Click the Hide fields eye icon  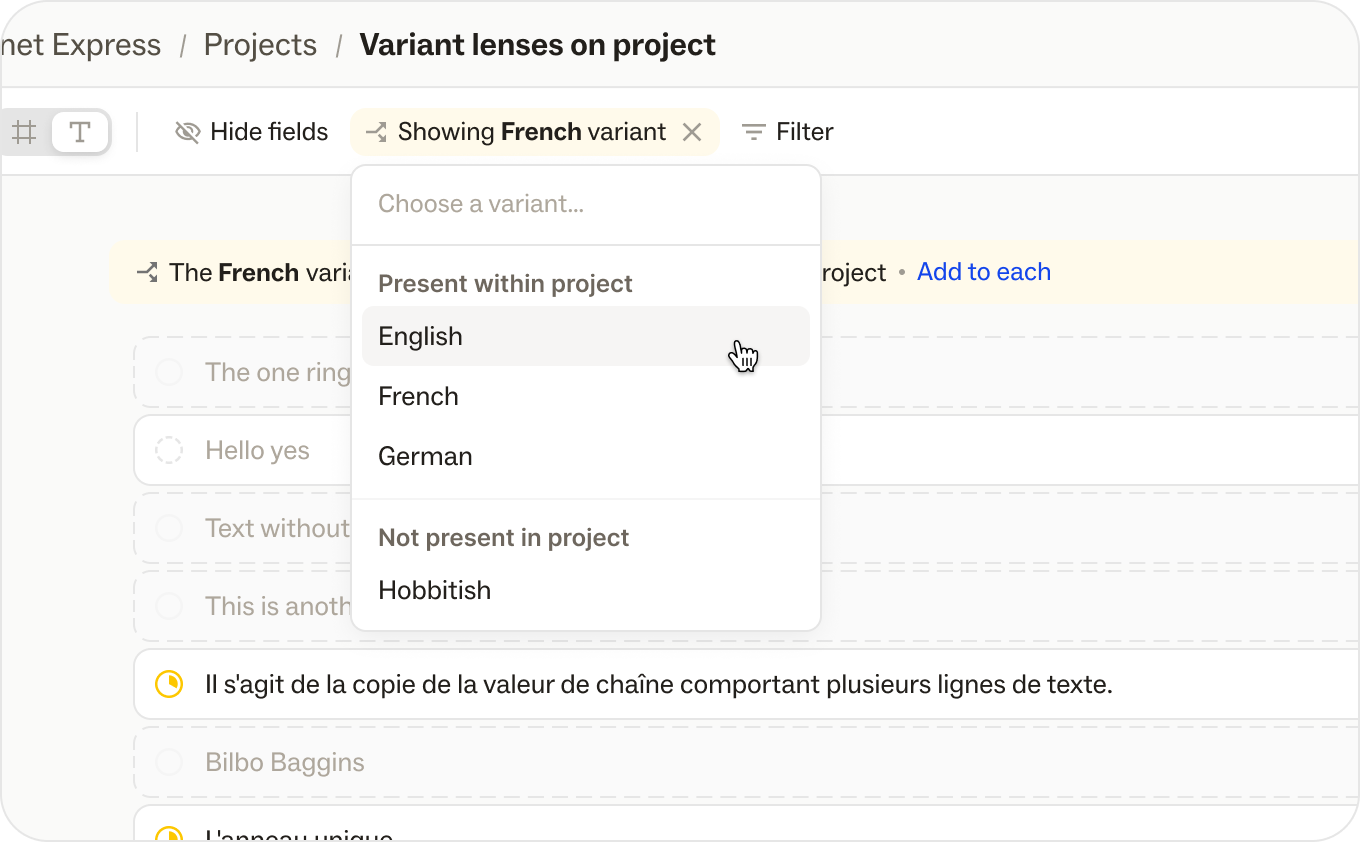coord(187,132)
